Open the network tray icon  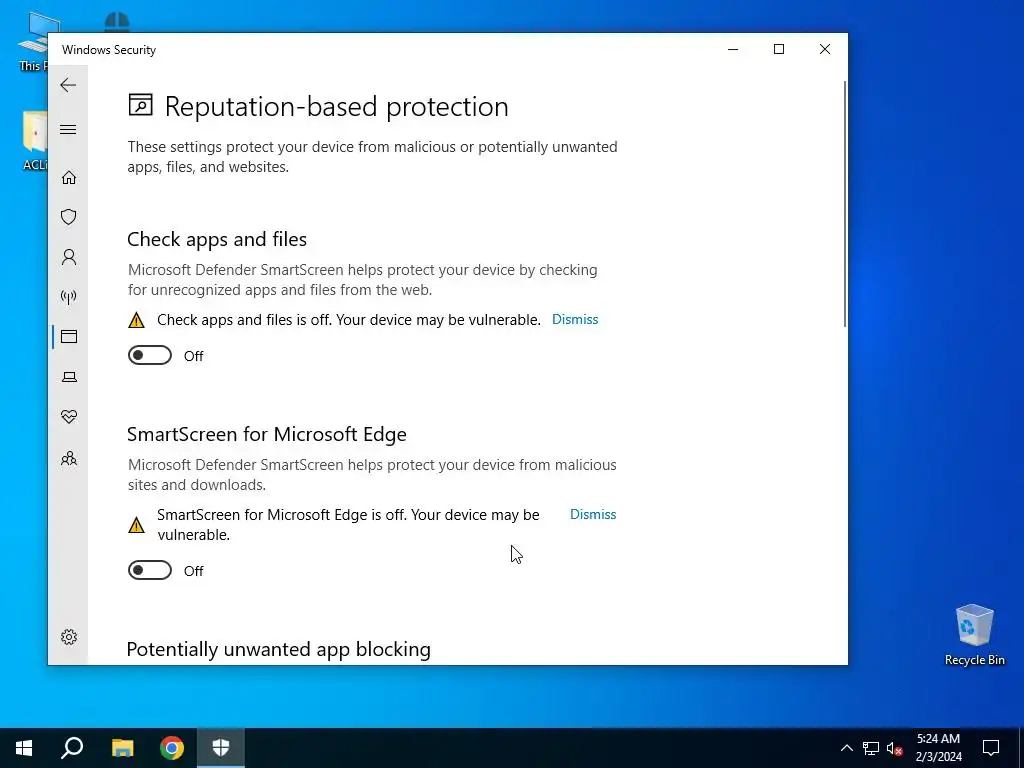[871, 748]
